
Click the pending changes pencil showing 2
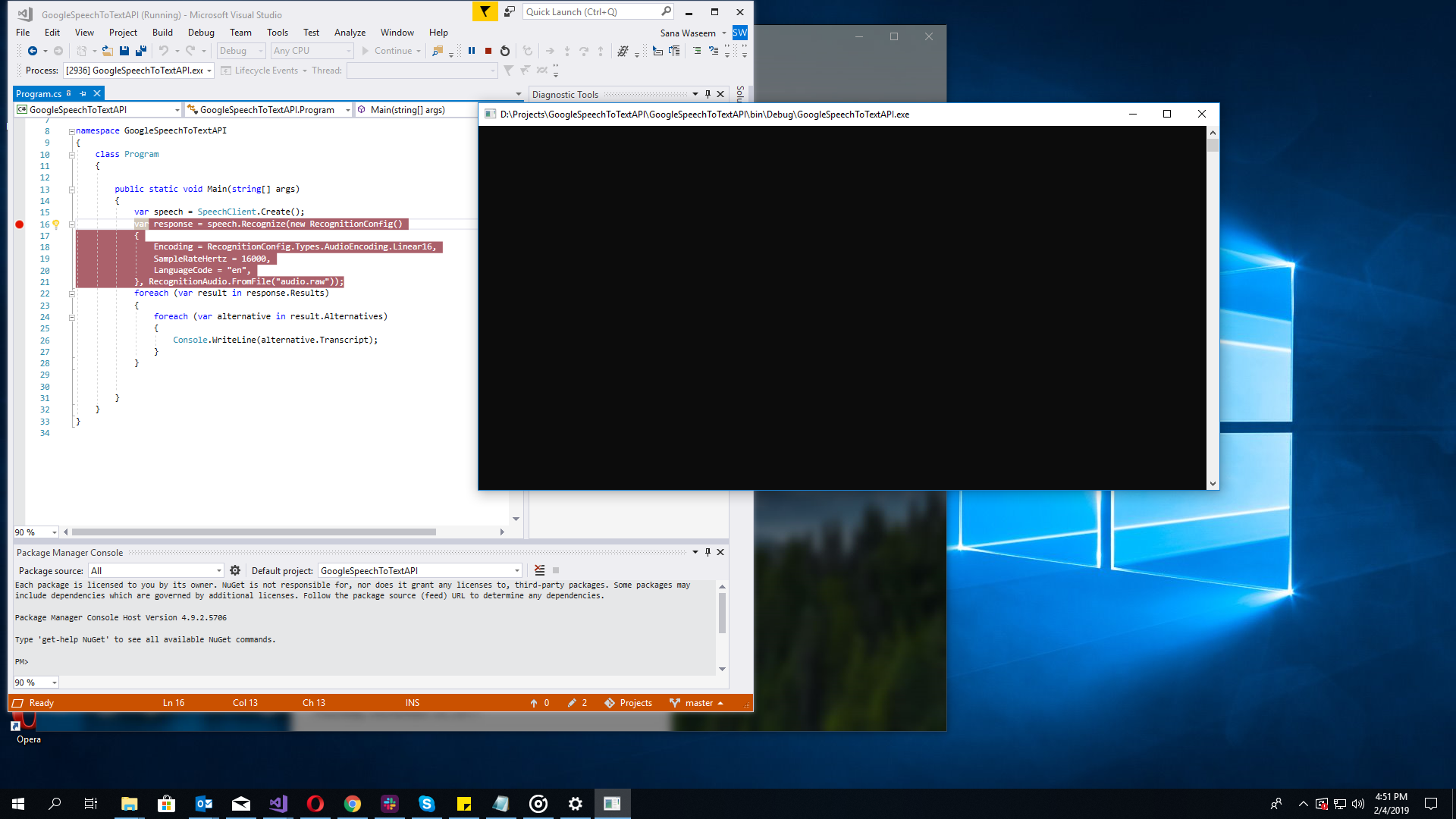578,703
